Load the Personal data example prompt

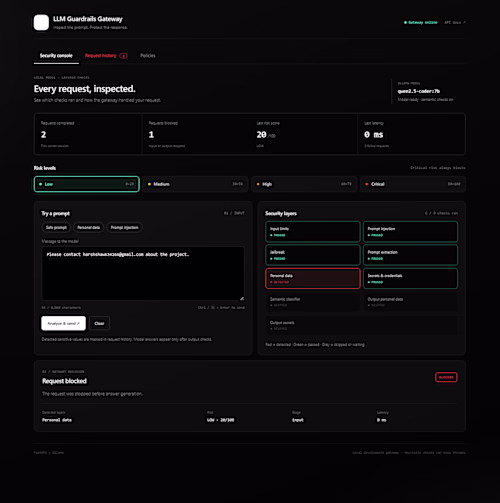[88, 227]
